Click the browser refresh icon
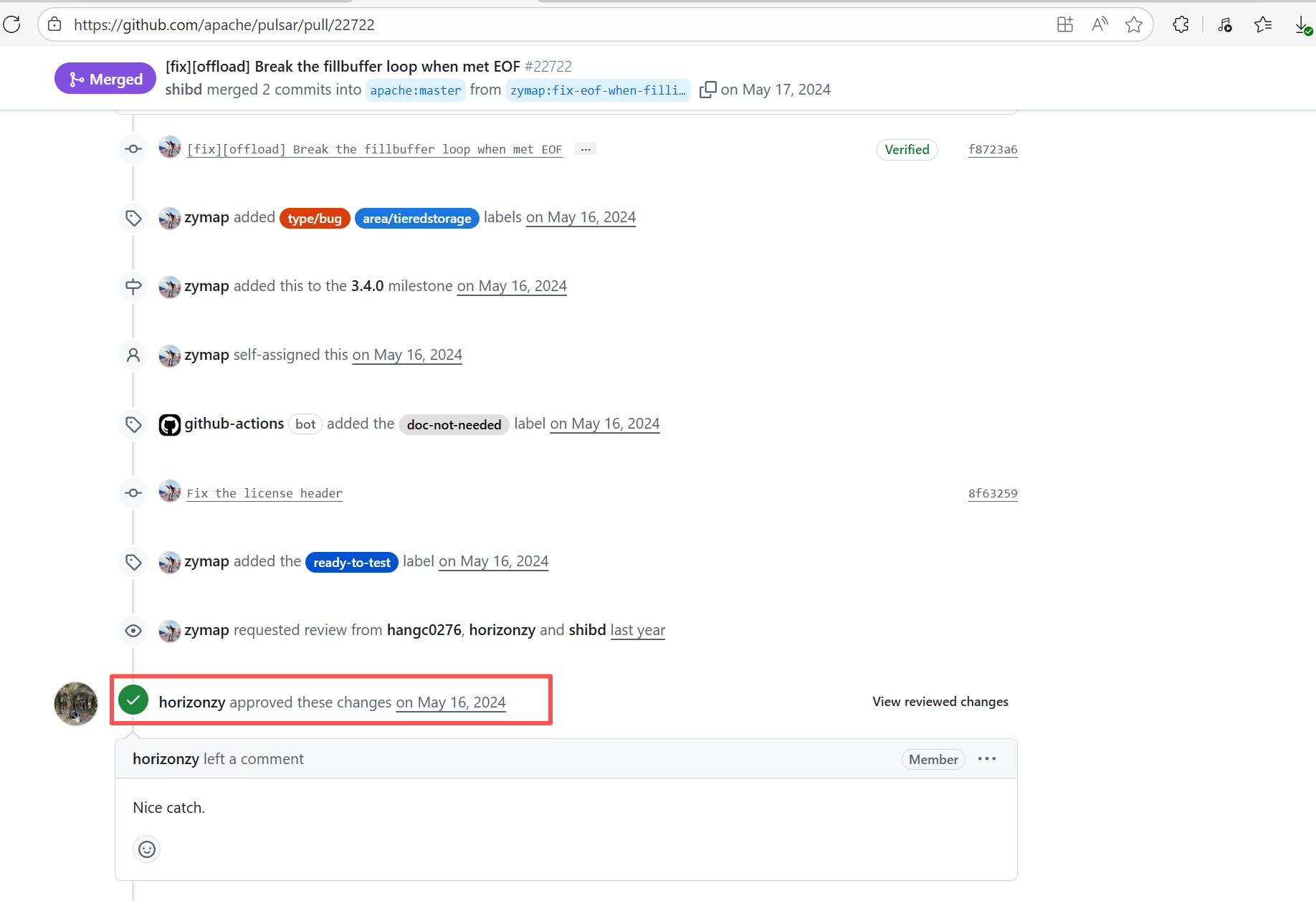This screenshot has height=901, width=1316. click(x=12, y=24)
